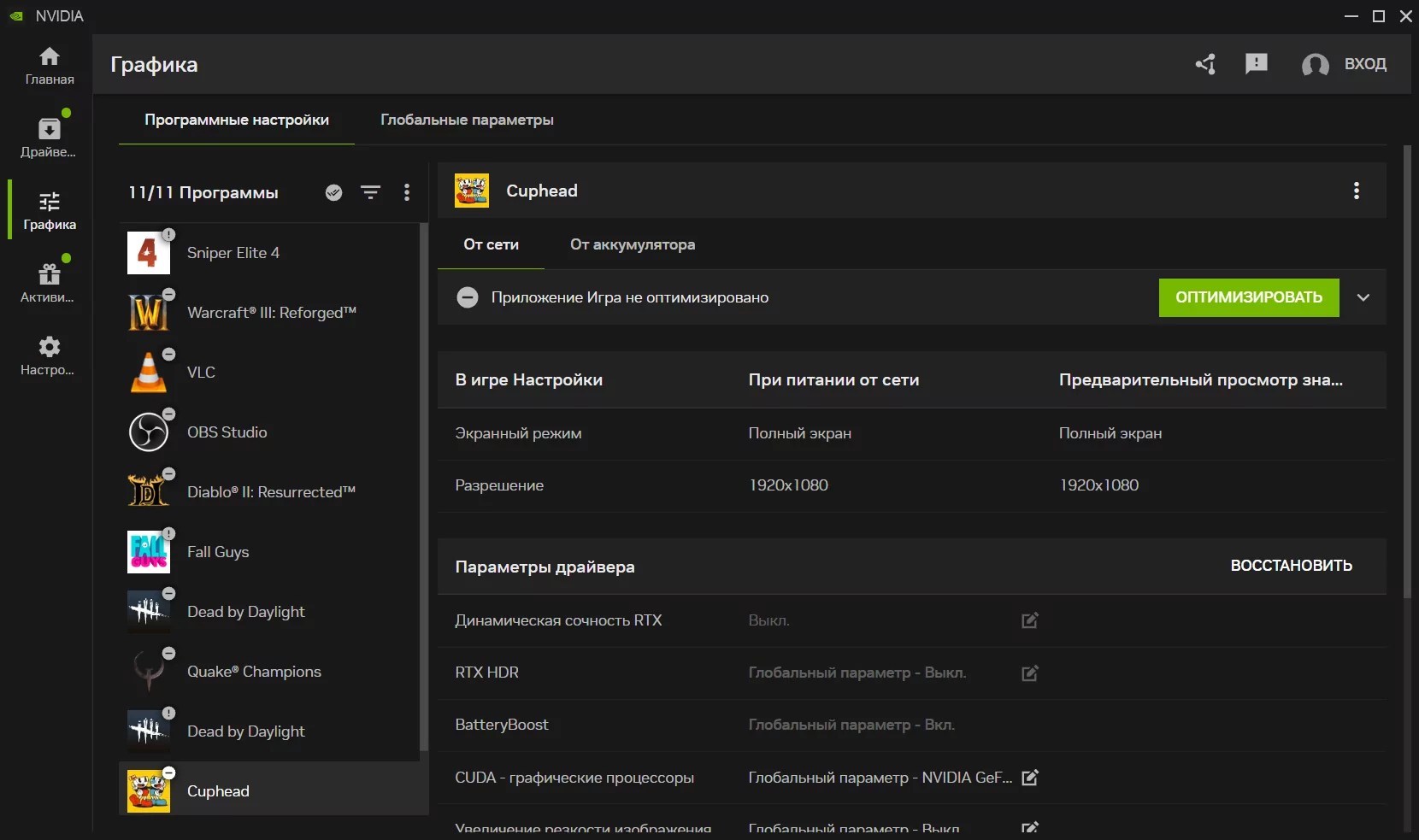Click the Cuphead icon in details header
The height and width of the screenshot is (840, 1419).
coord(472,191)
